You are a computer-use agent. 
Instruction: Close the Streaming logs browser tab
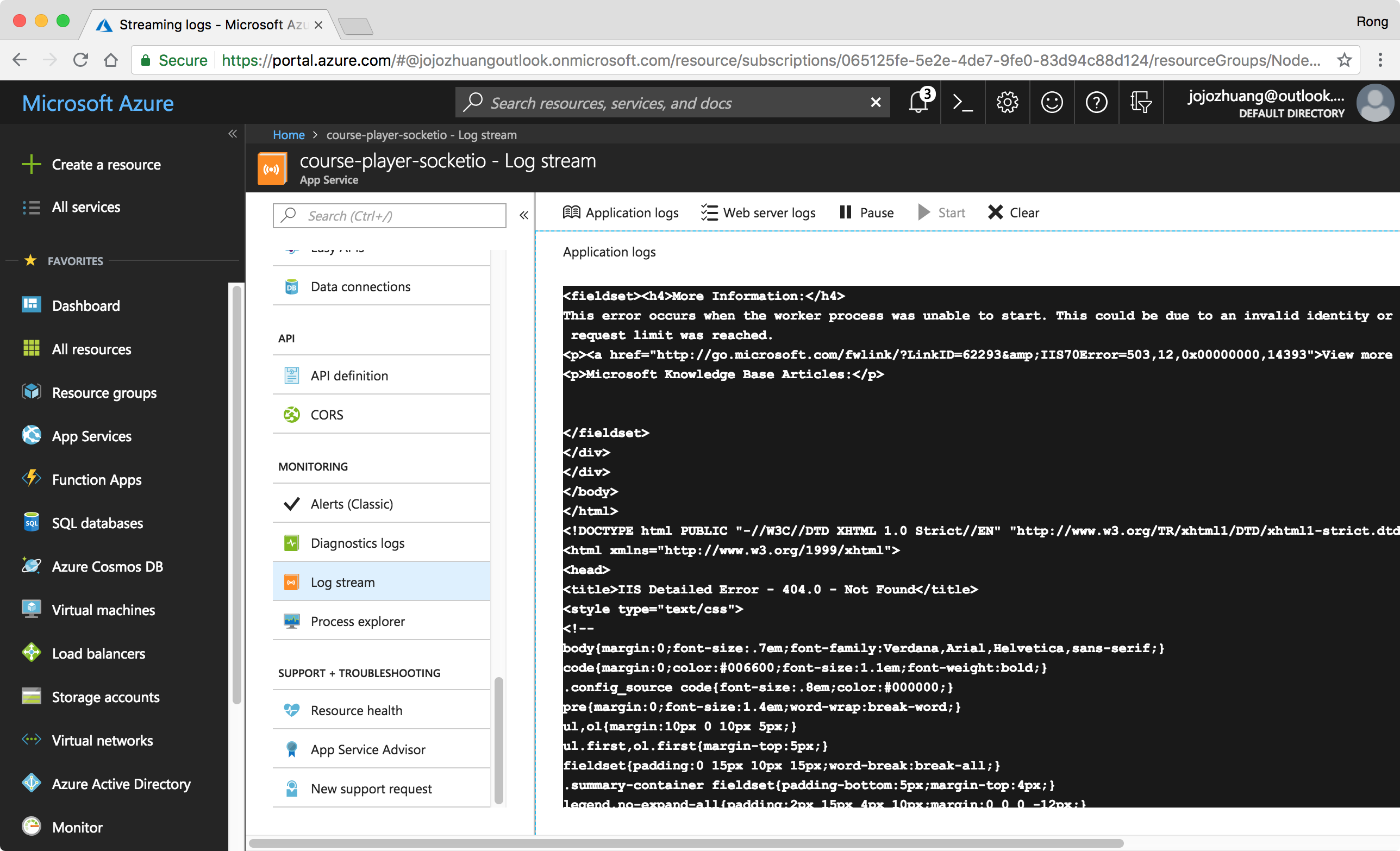pos(318,24)
